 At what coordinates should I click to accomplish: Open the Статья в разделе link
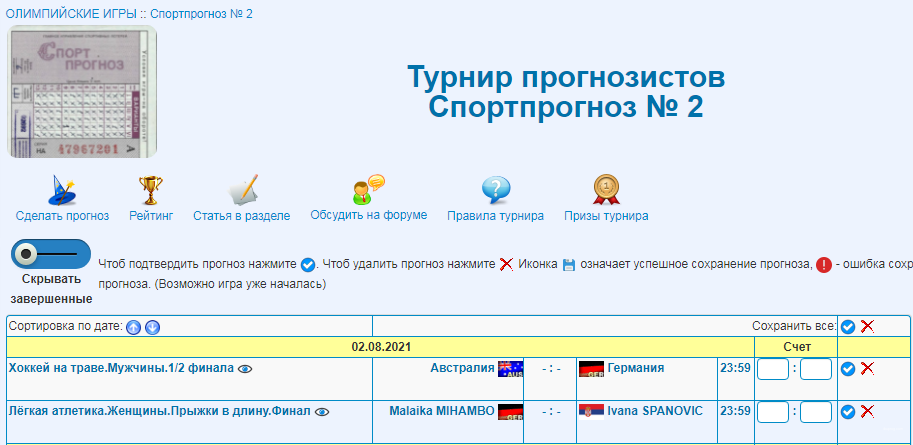(x=242, y=216)
